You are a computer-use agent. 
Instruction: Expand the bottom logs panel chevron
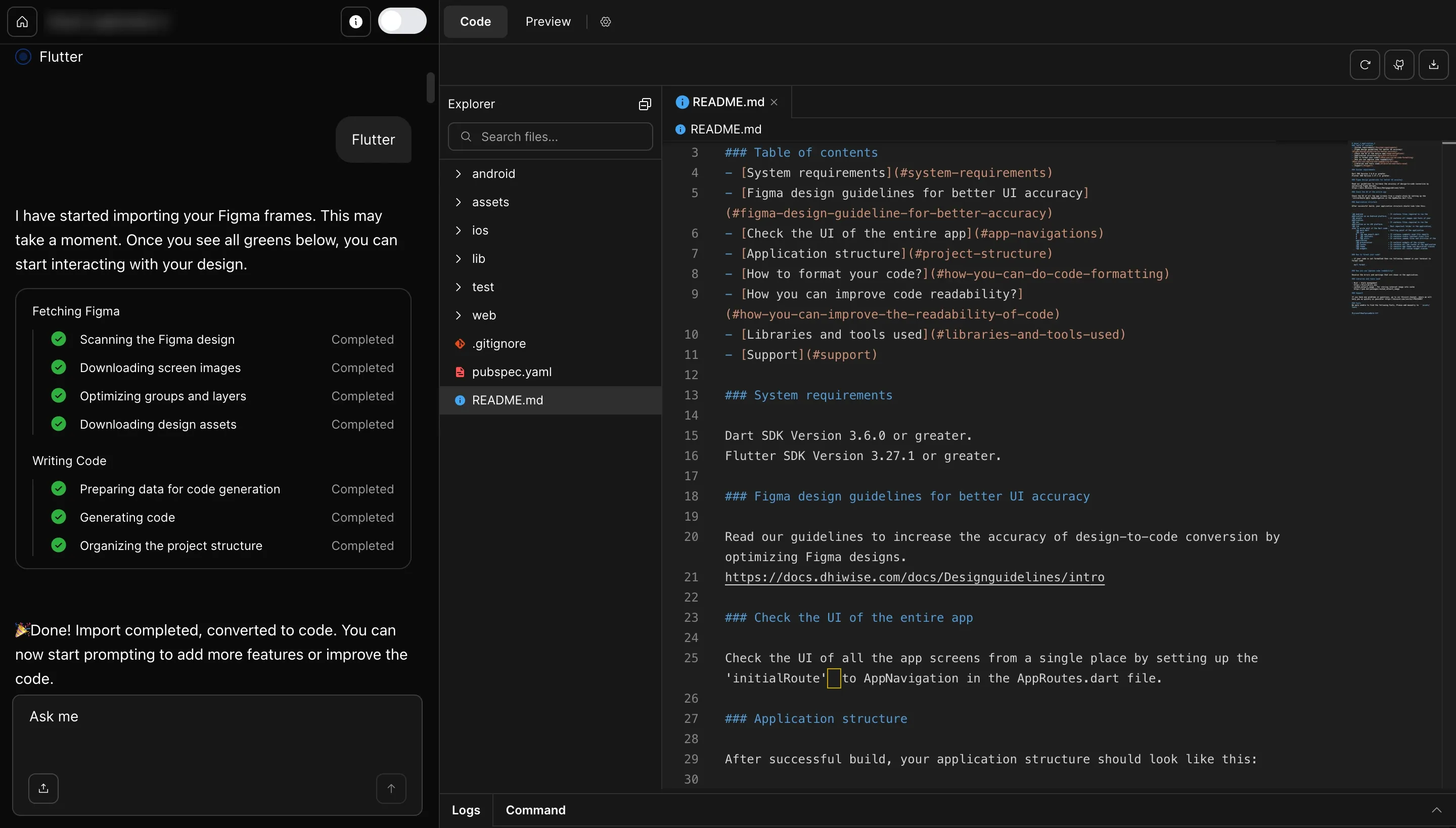pyautogui.click(x=1437, y=810)
